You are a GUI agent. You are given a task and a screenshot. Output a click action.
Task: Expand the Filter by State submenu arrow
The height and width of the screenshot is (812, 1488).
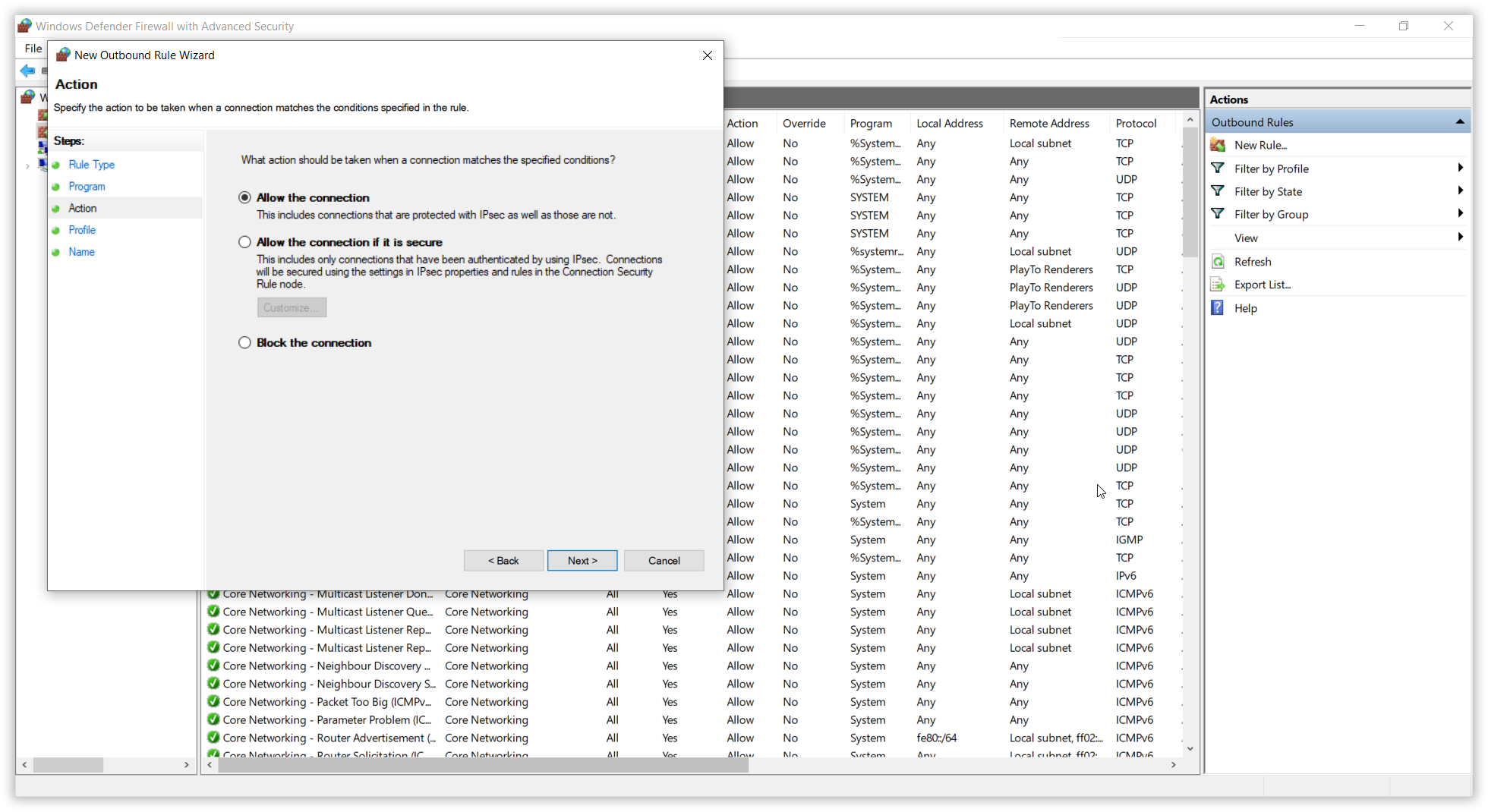1460,190
